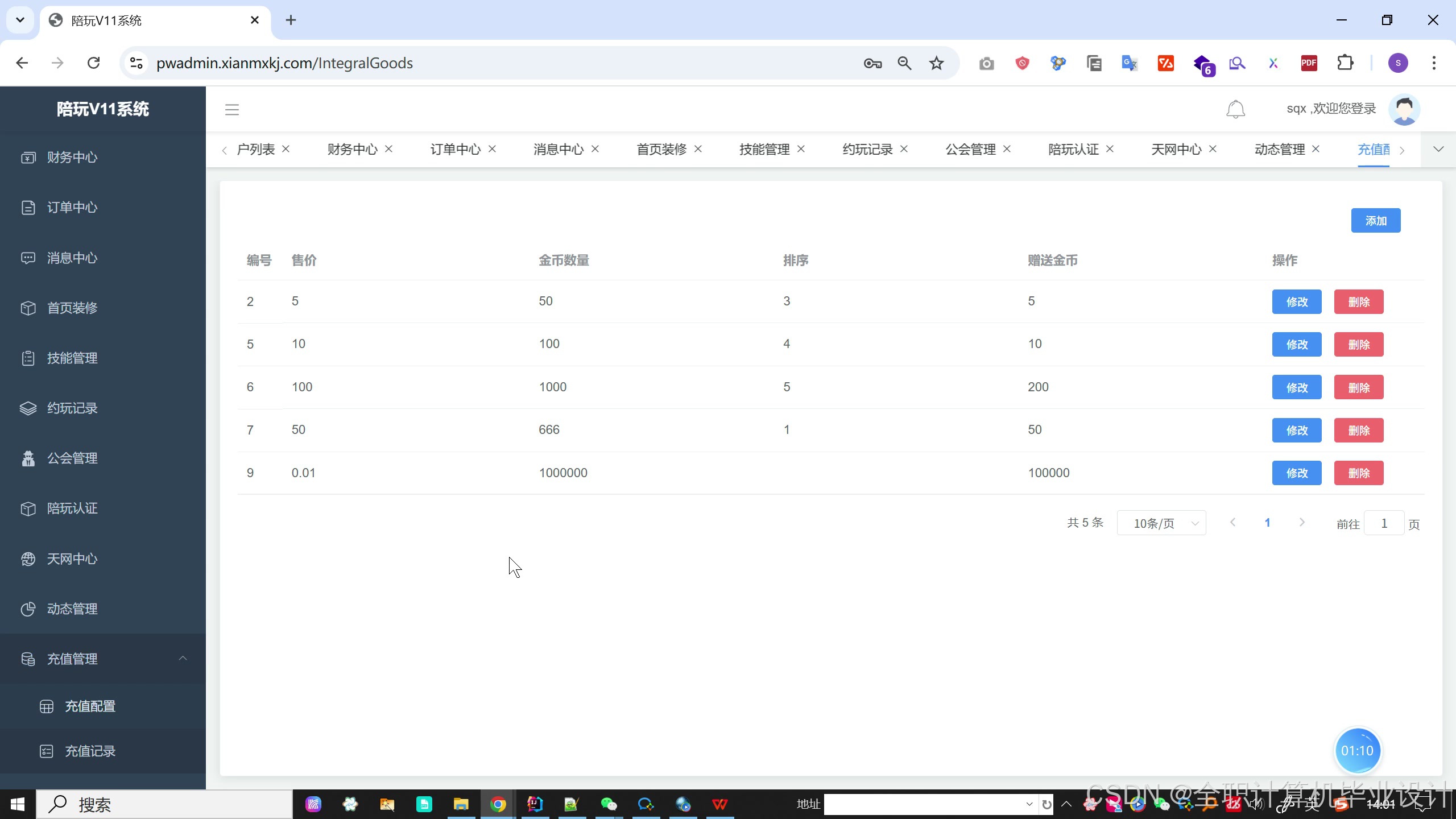Open 约玩记录 in the sidebar
The width and height of the screenshot is (1456, 819).
[x=103, y=408]
